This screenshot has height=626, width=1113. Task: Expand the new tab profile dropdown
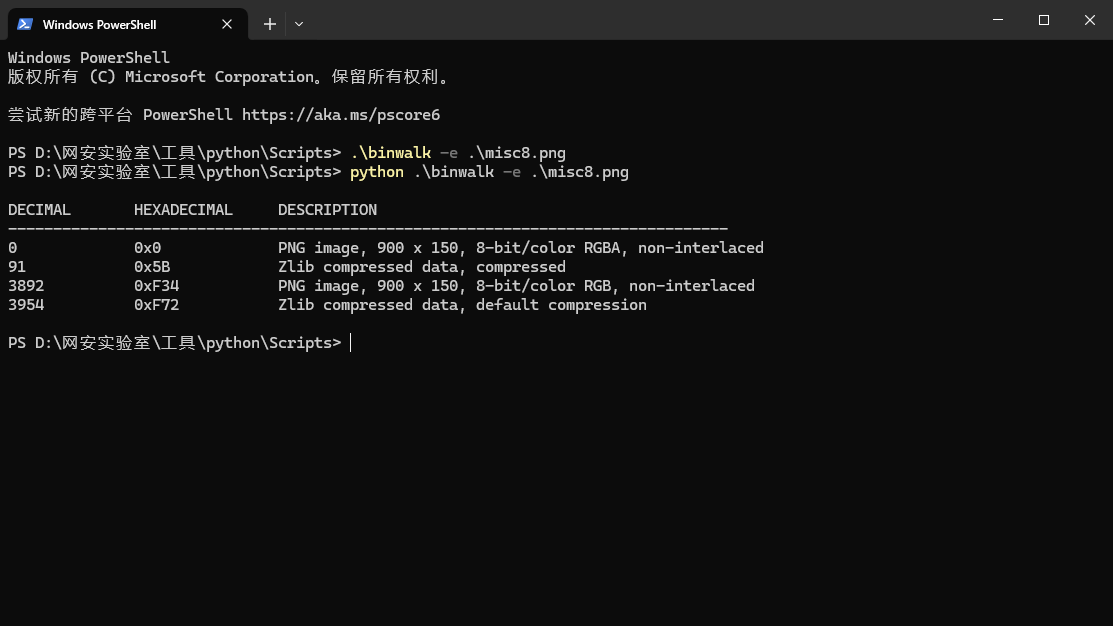point(299,24)
